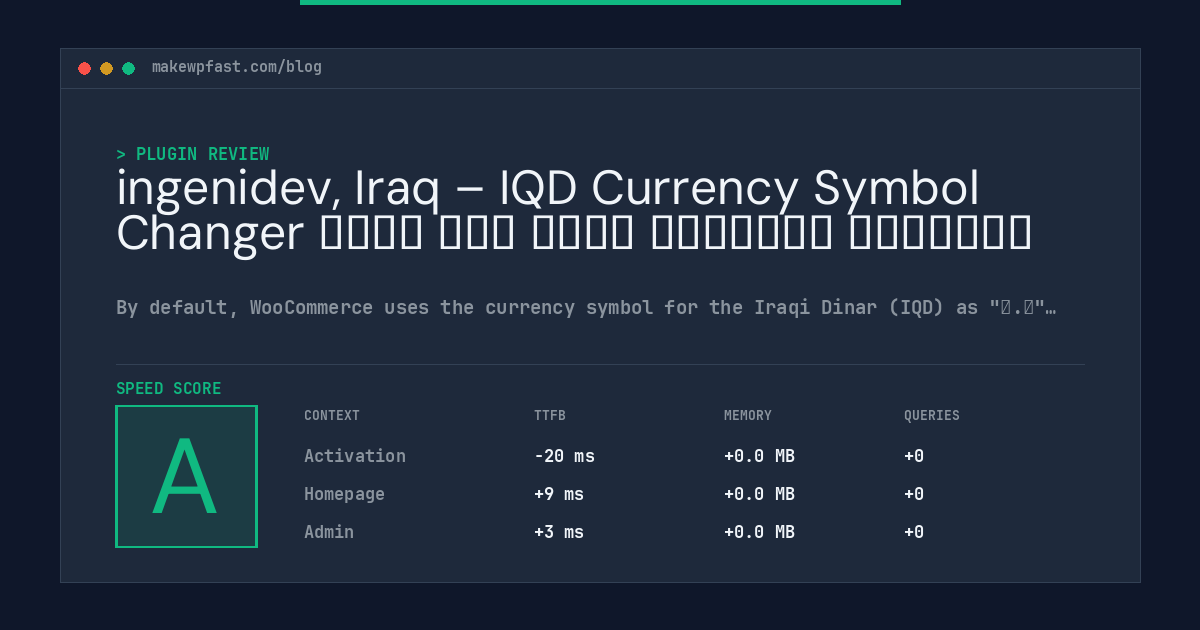Click Admin memory value '+0.0 MB'
Screen dimensions: 1200x630
(x=759, y=532)
